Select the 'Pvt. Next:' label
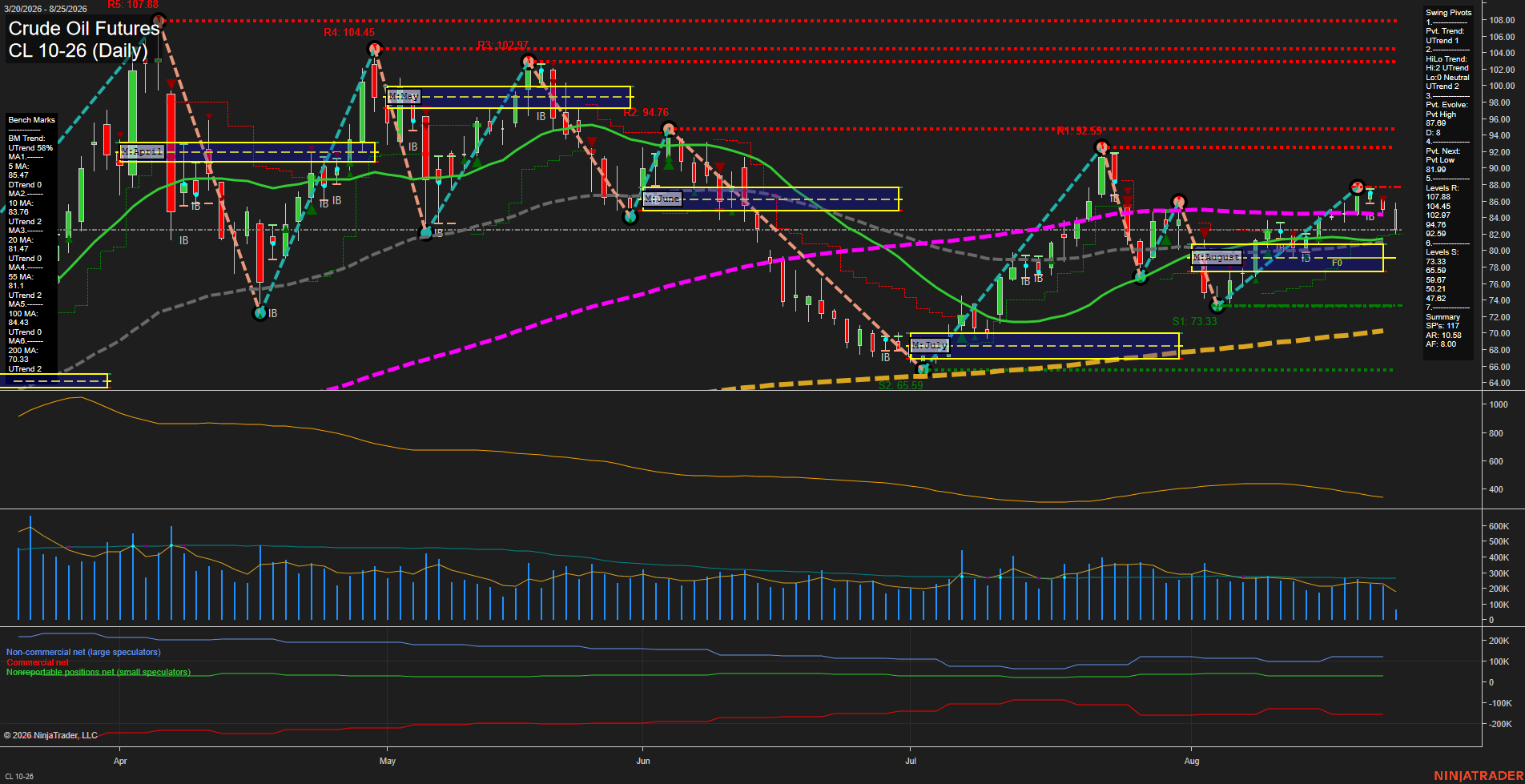The height and width of the screenshot is (784, 1525). click(x=1443, y=151)
